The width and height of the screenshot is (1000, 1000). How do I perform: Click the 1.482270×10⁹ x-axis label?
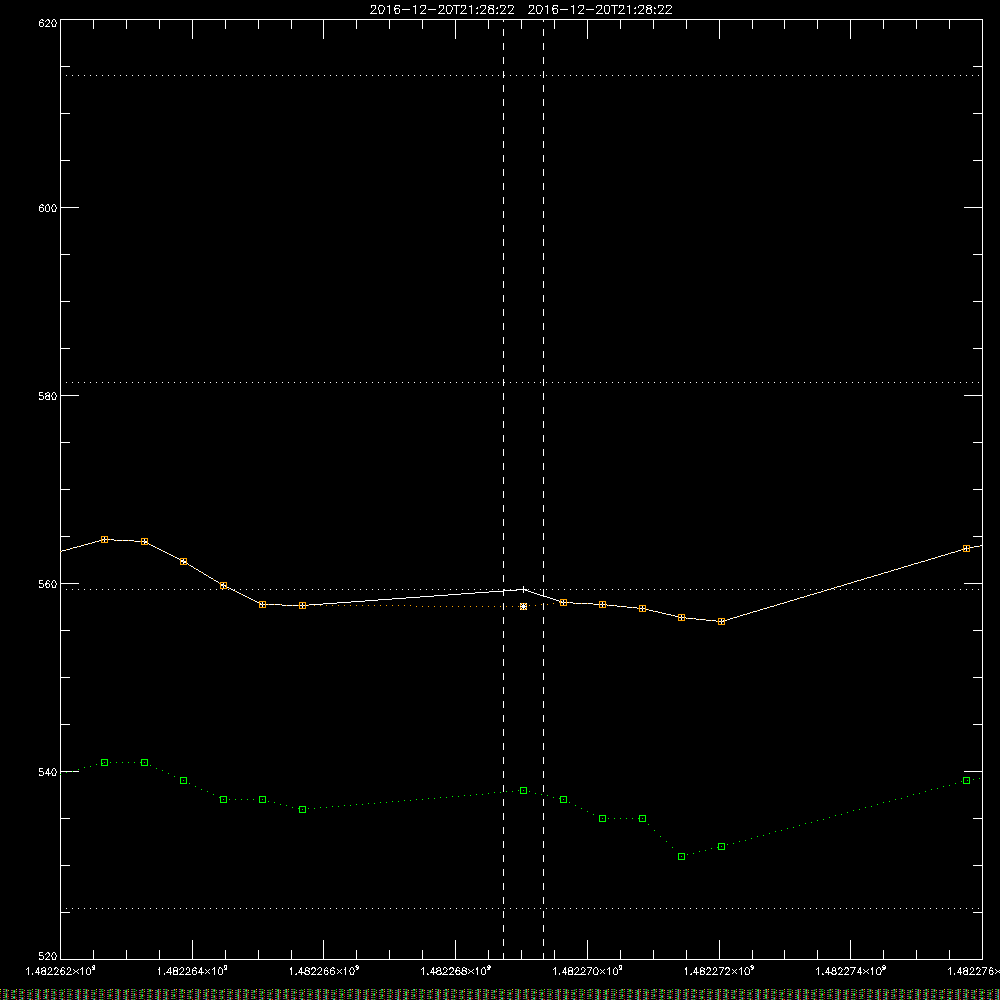pos(587,971)
